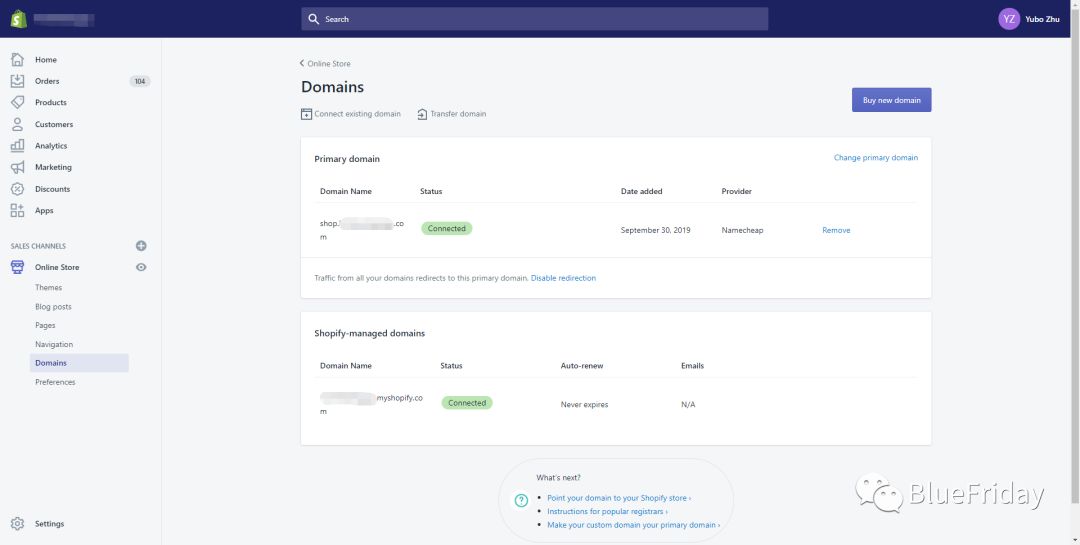Open Instructions for popular registrars link
The image size is (1080, 545).
608,511
